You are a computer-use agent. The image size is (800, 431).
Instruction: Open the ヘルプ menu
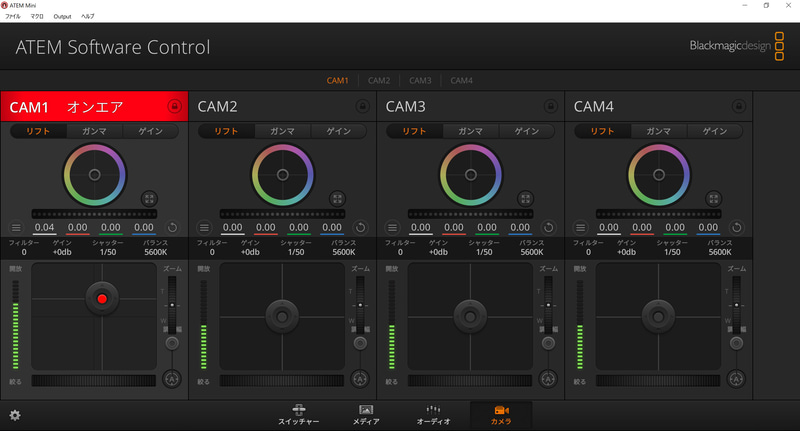point(88,16)
